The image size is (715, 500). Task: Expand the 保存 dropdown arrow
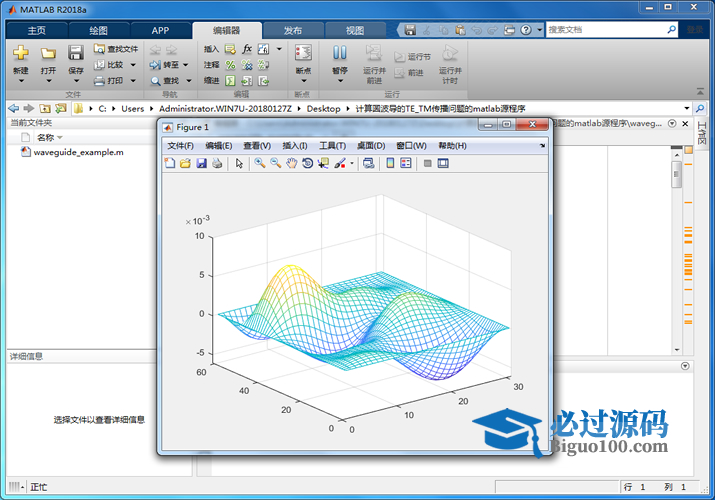[x=76, y=81]
